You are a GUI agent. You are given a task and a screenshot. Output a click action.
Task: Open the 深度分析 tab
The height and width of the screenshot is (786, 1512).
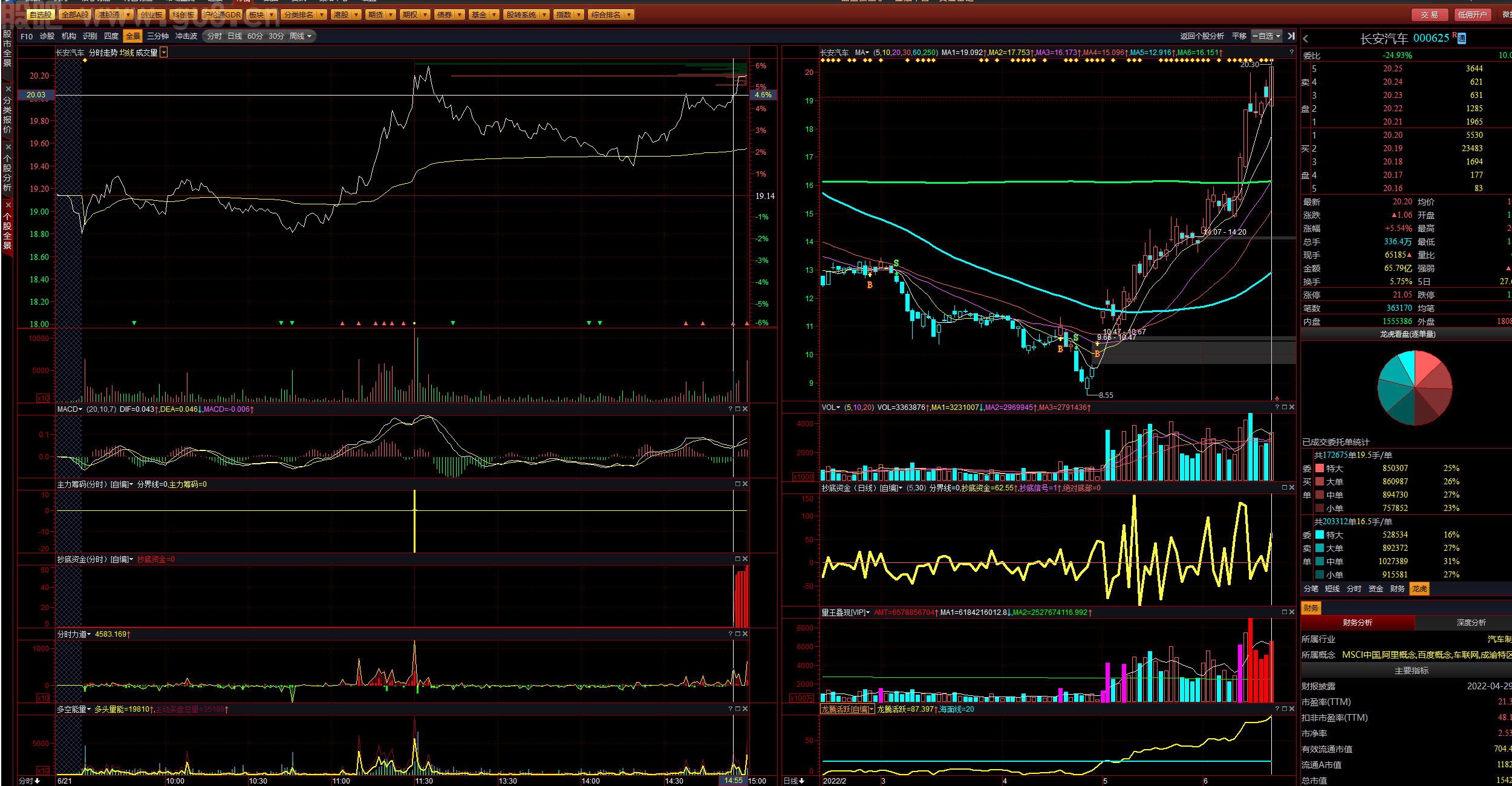[1471, 623]
